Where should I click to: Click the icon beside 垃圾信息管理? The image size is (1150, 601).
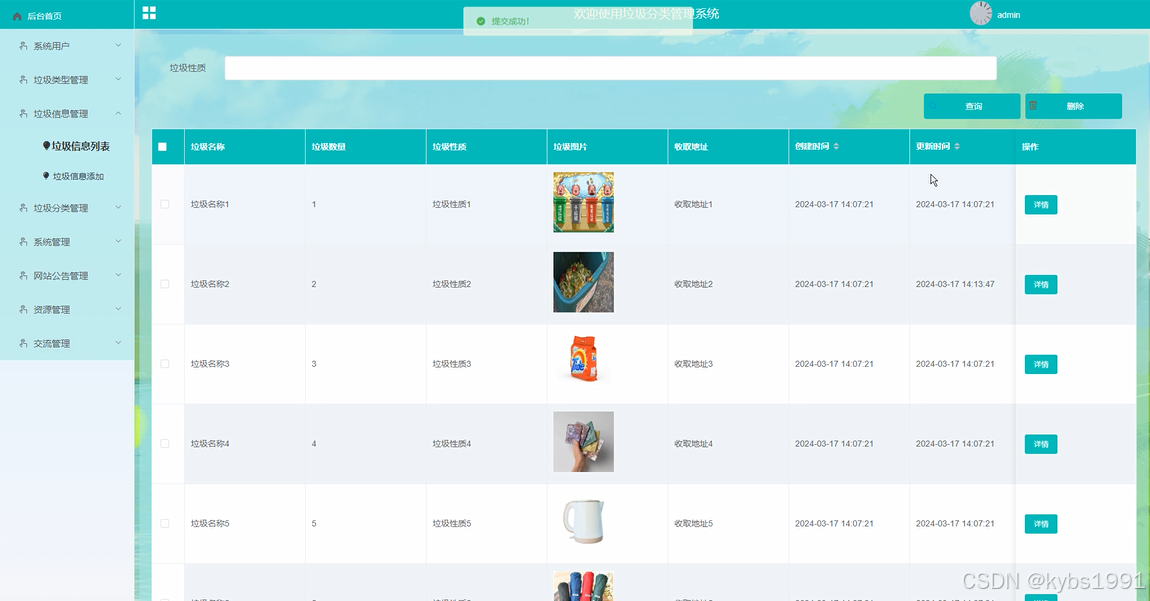click(23, 113)
